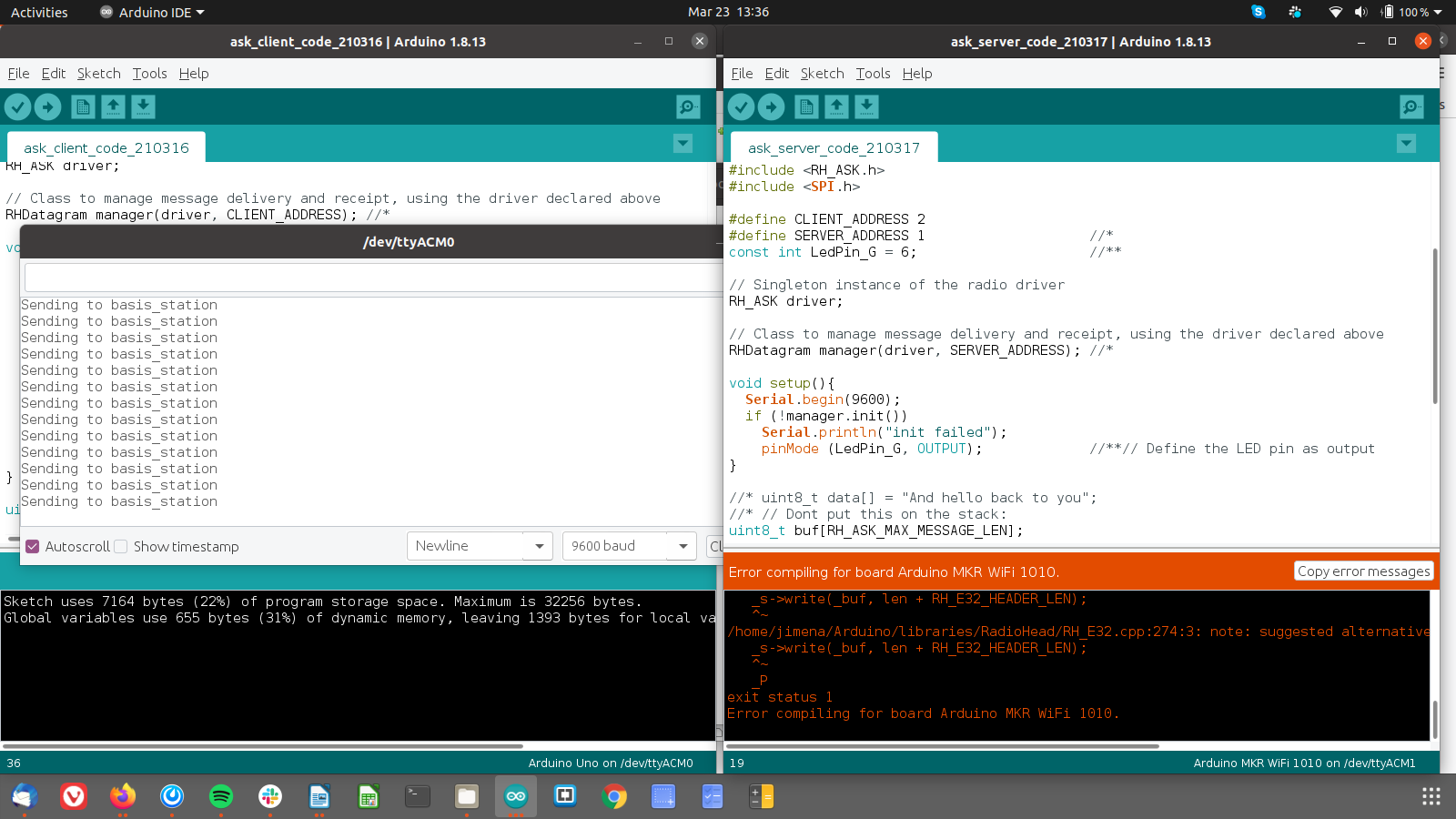Click server editor vertical scrollbar

tap(1435, 326)
